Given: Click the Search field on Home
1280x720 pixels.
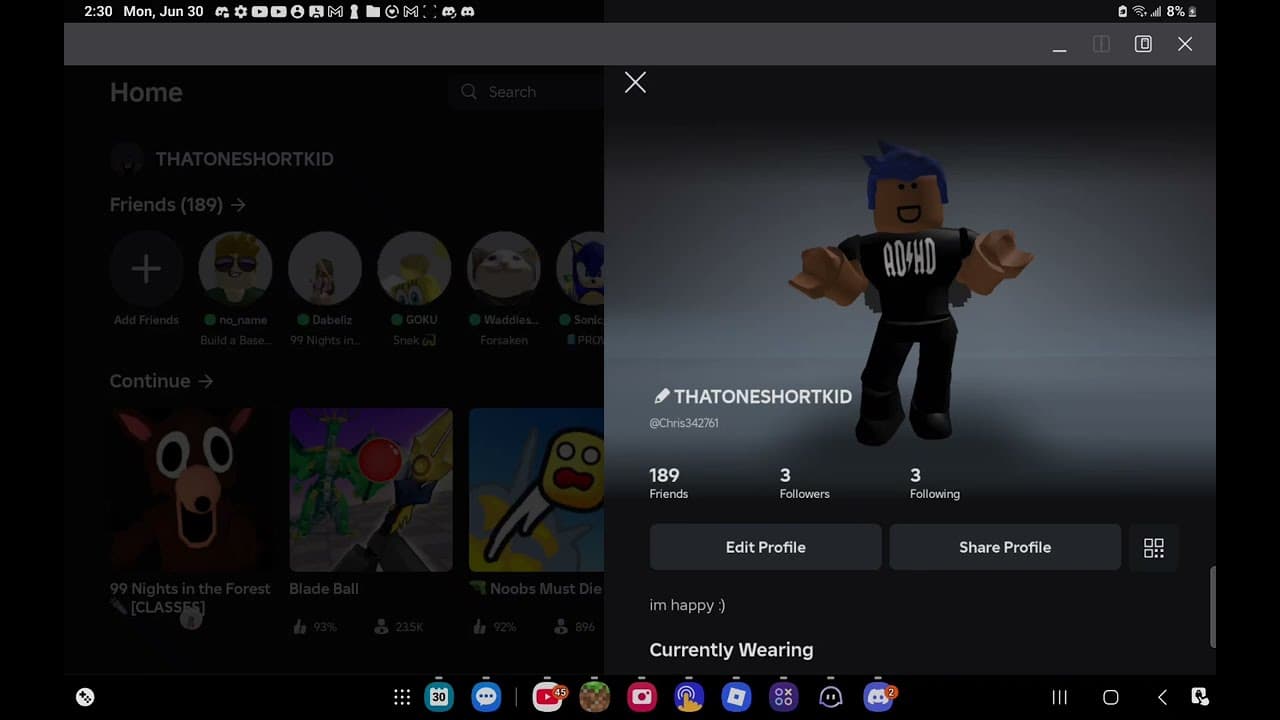Looking at the screenshot, I should tap(526, 92).
